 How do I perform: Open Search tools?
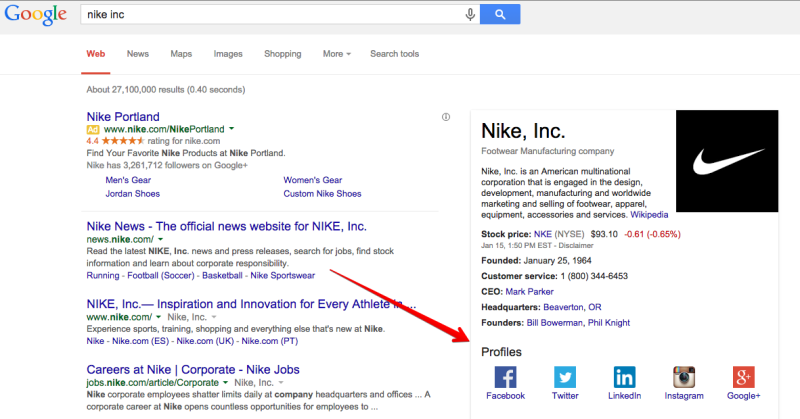[394, 54]
